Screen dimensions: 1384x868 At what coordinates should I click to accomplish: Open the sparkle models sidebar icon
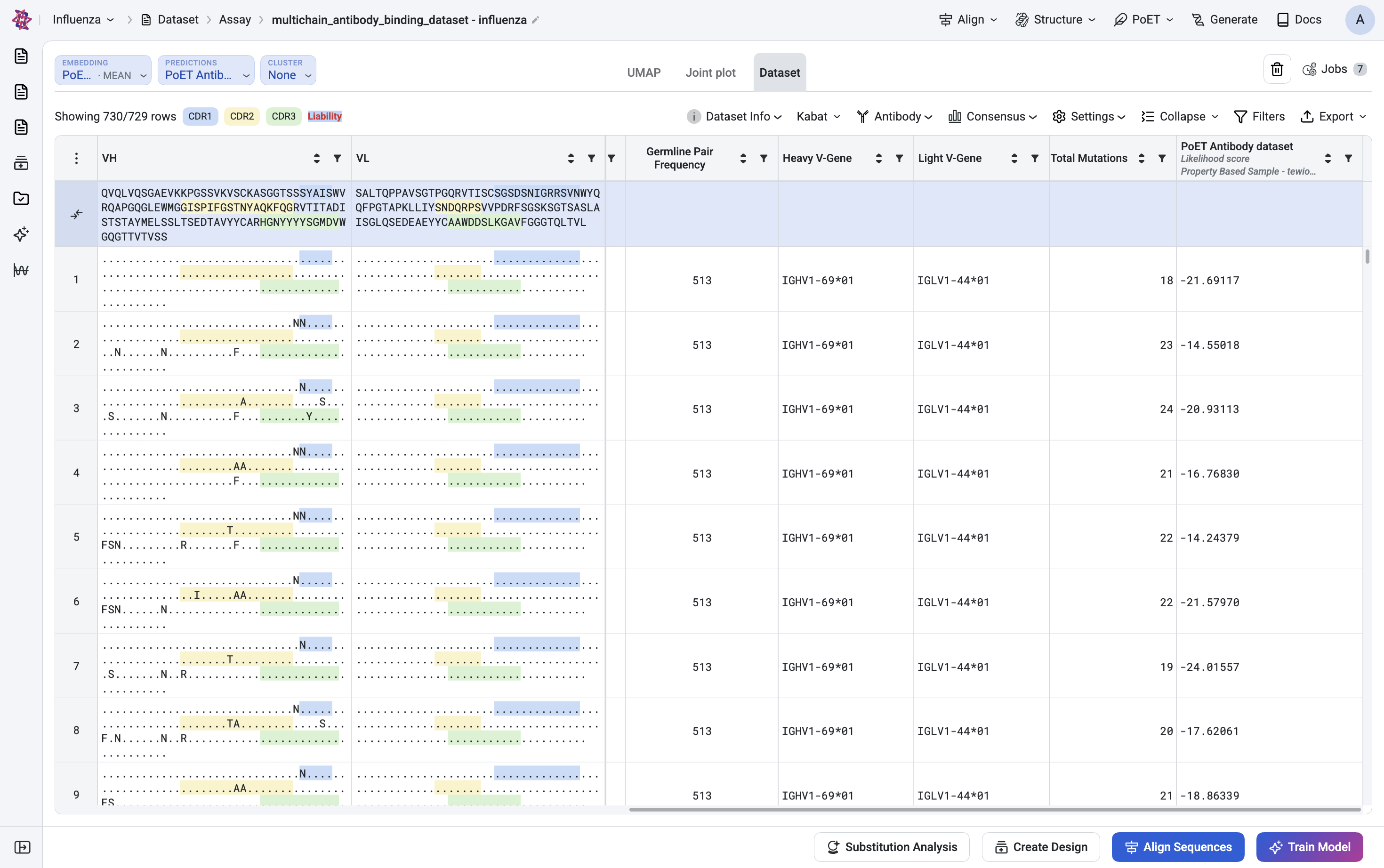tap(21, 234)
